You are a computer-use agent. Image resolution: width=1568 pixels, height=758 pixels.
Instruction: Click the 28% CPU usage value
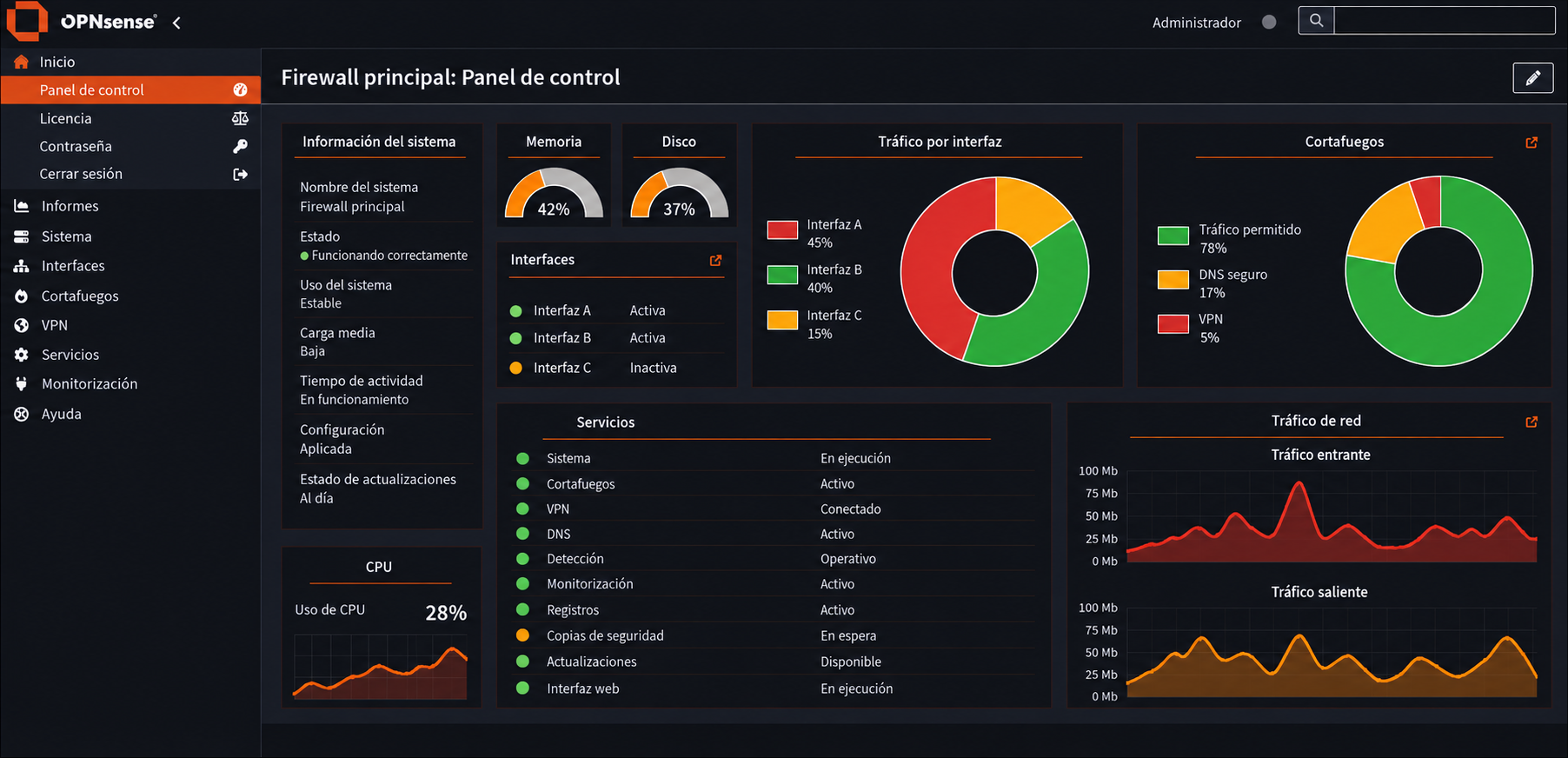coord(446,613)
